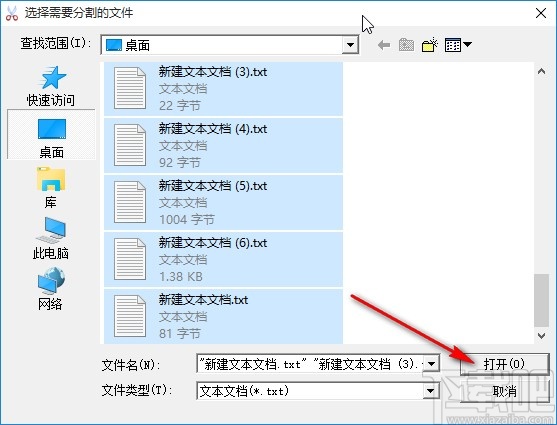557x425 pixels.
Task: Click the file list scrollbar down arrow
Action: tap(541, 335)
